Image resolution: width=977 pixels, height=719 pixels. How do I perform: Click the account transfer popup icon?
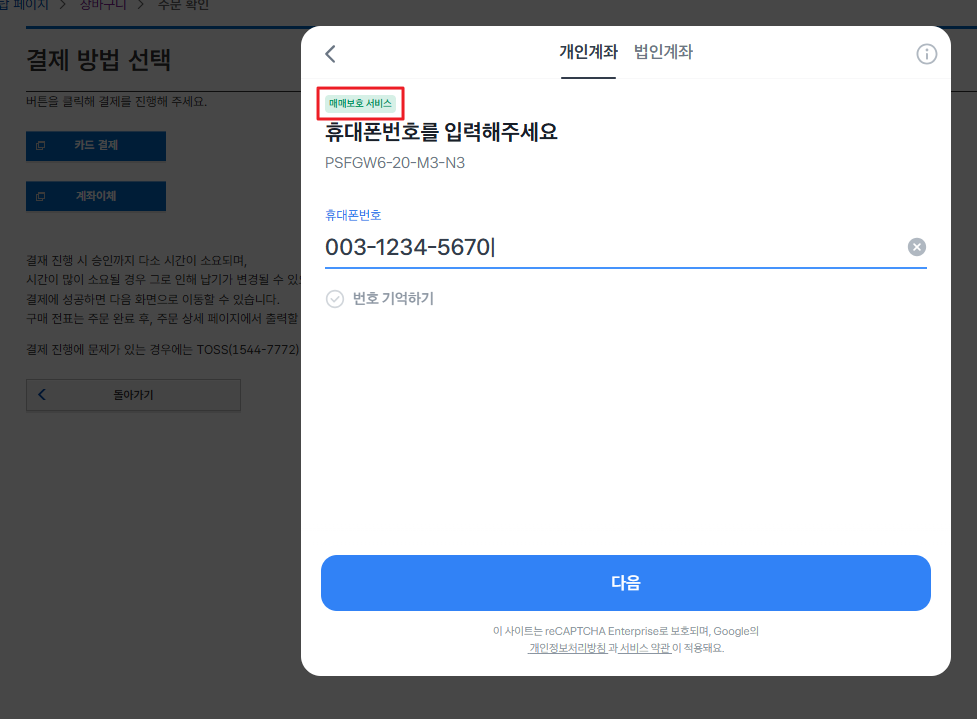41,196
